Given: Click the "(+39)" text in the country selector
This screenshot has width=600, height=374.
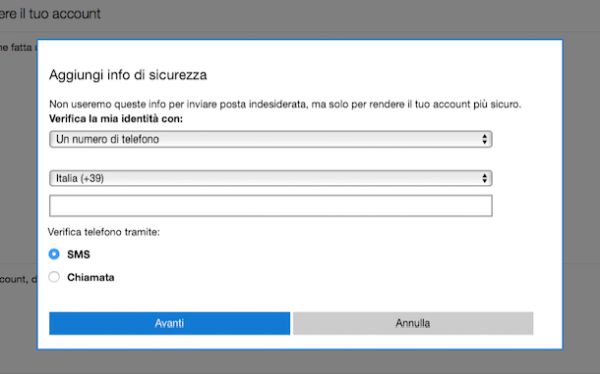Looking at the screenshot, I should 92,178.
